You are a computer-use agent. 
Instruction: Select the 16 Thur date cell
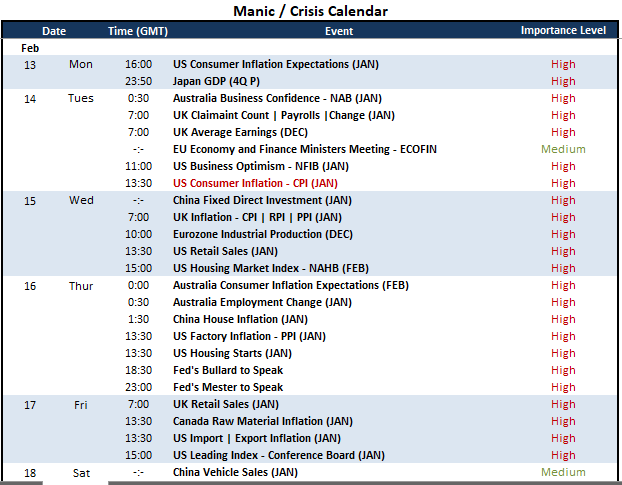click(58, 286)
